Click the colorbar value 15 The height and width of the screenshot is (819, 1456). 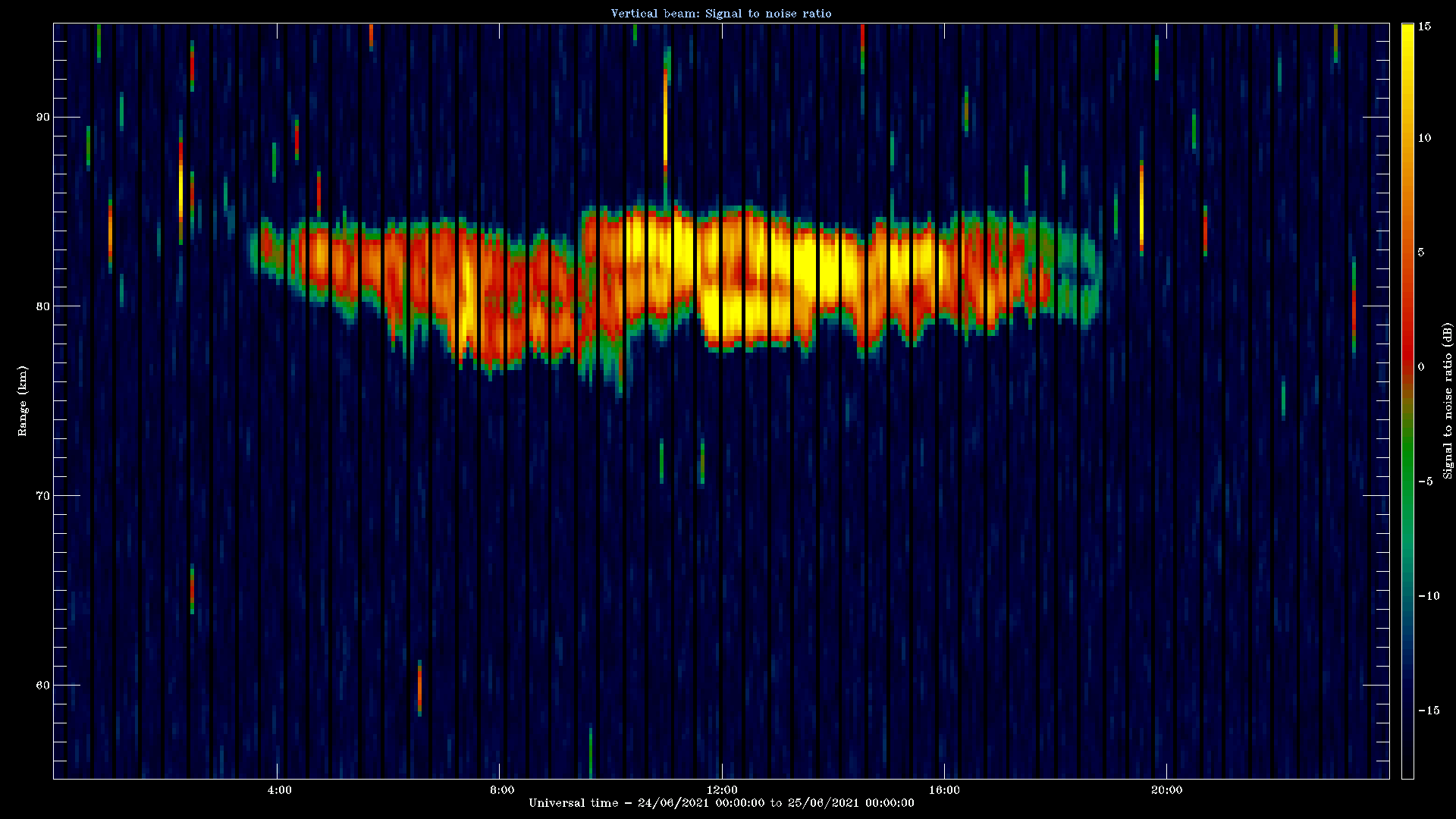pos(1425,27)
